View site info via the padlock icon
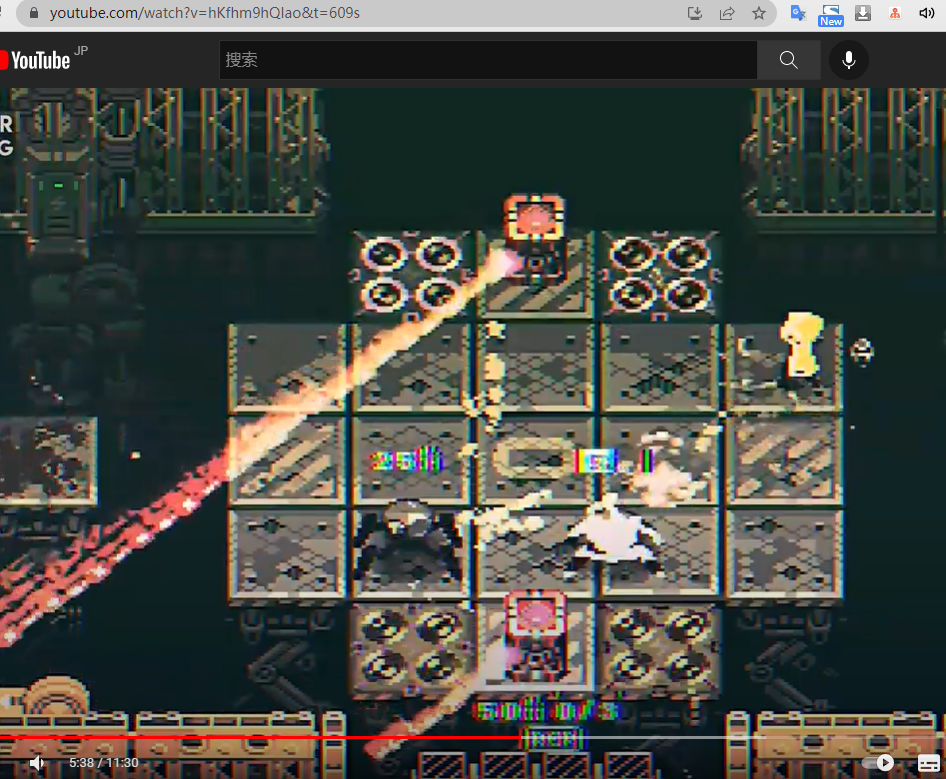The image size is (946, 779). pyautogui.click(x=33, y=13)
